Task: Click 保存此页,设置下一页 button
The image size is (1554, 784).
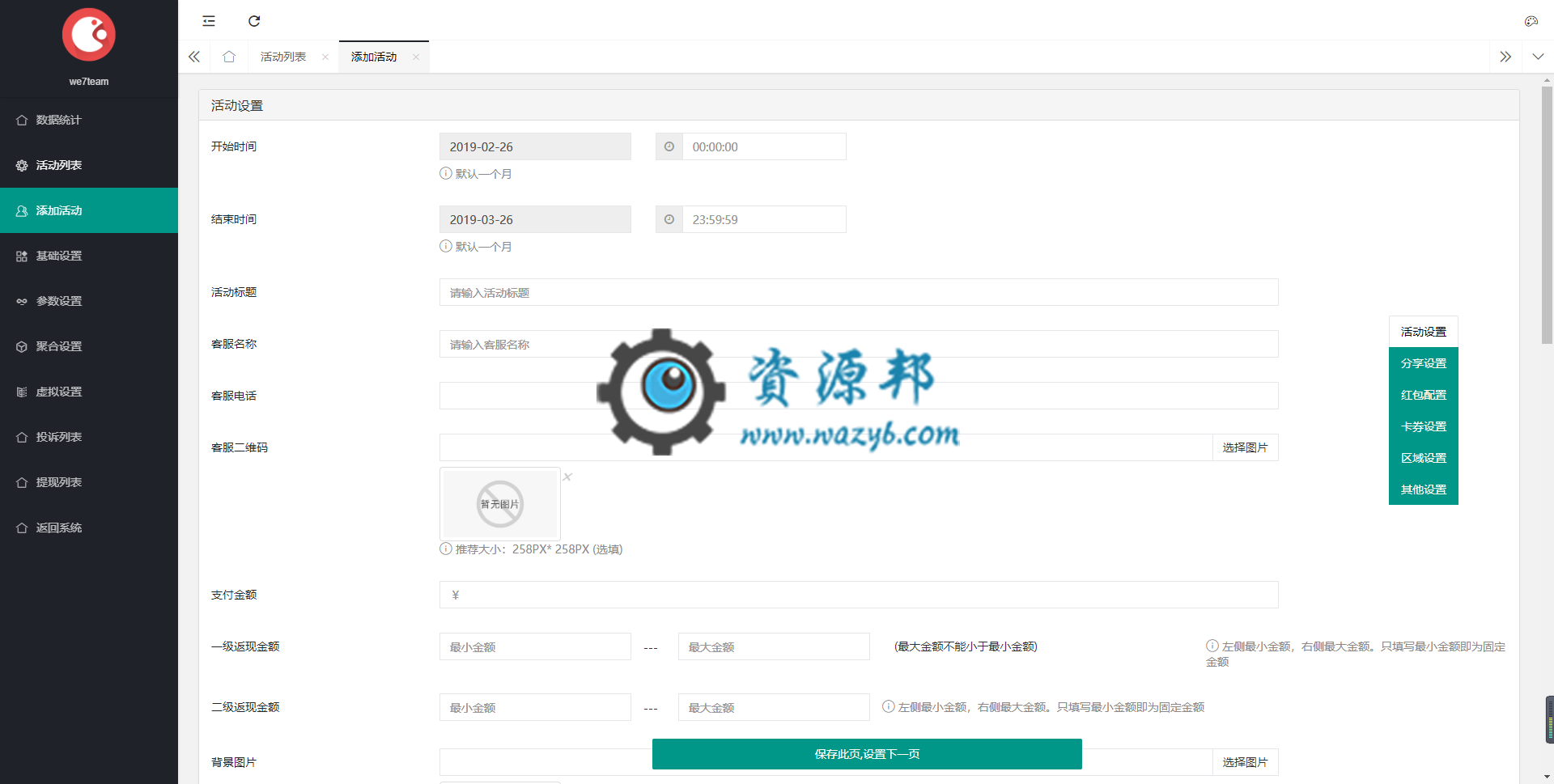Action: [867, 754]
